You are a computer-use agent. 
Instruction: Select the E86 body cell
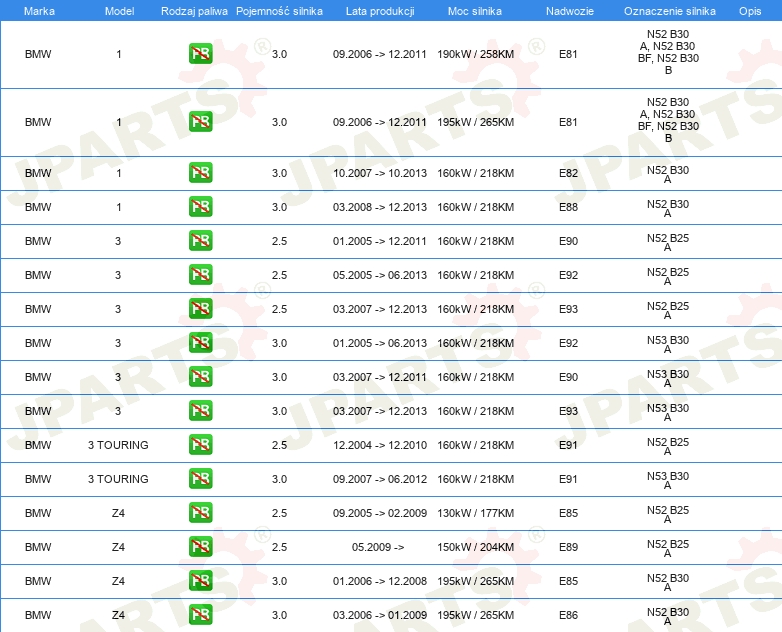point(568,615)
